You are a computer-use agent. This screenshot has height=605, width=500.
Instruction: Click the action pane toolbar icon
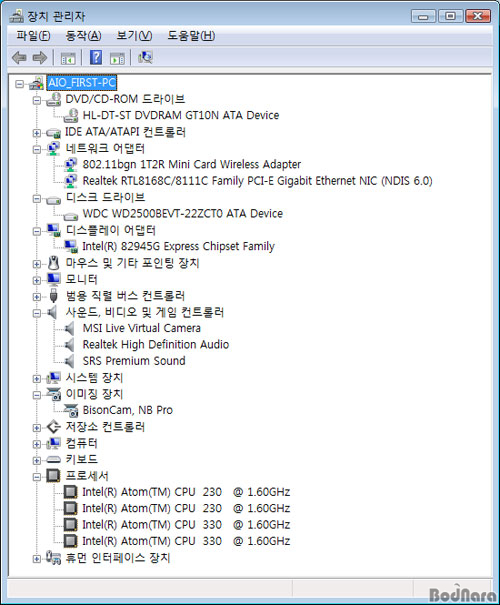coord(117,59)
